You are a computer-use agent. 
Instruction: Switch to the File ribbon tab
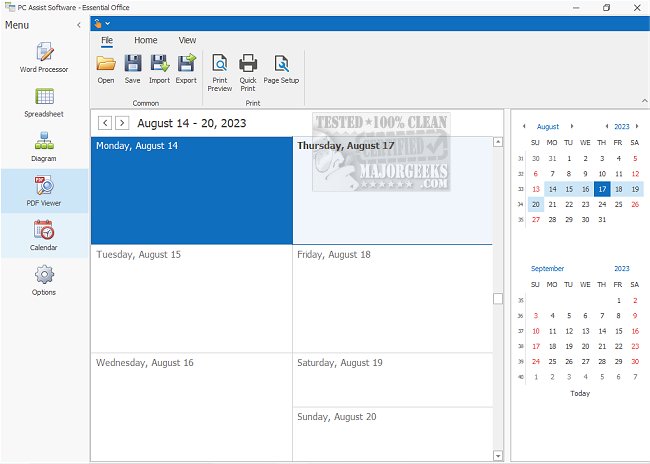[x=107, y=40]
